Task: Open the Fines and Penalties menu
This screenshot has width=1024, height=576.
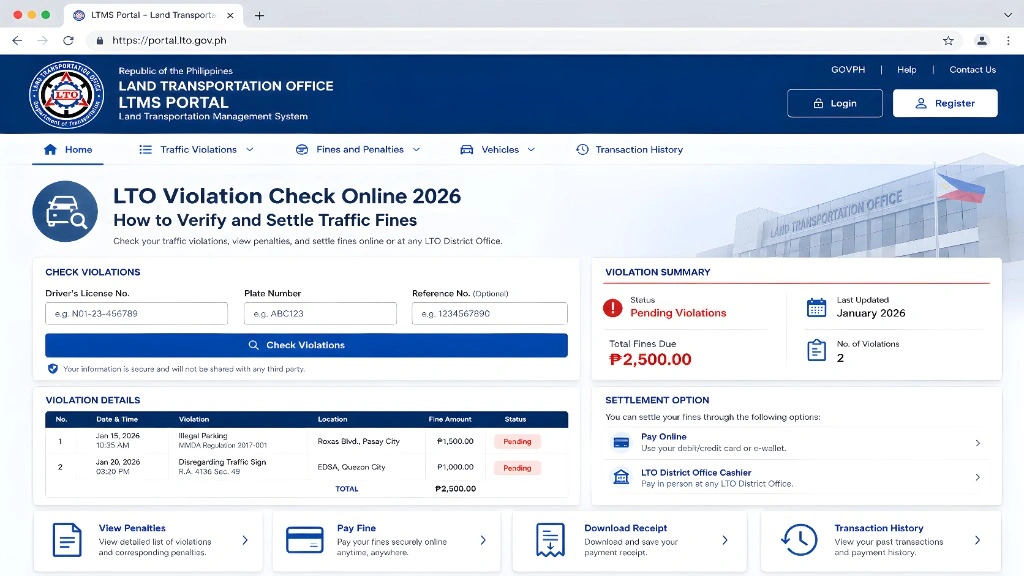Action: (358, 150)
